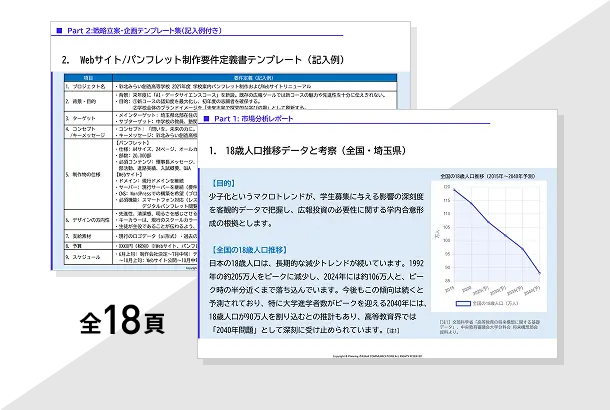
Task: Click the copyright footer on Part 1 slide
Action: (377, 356)
